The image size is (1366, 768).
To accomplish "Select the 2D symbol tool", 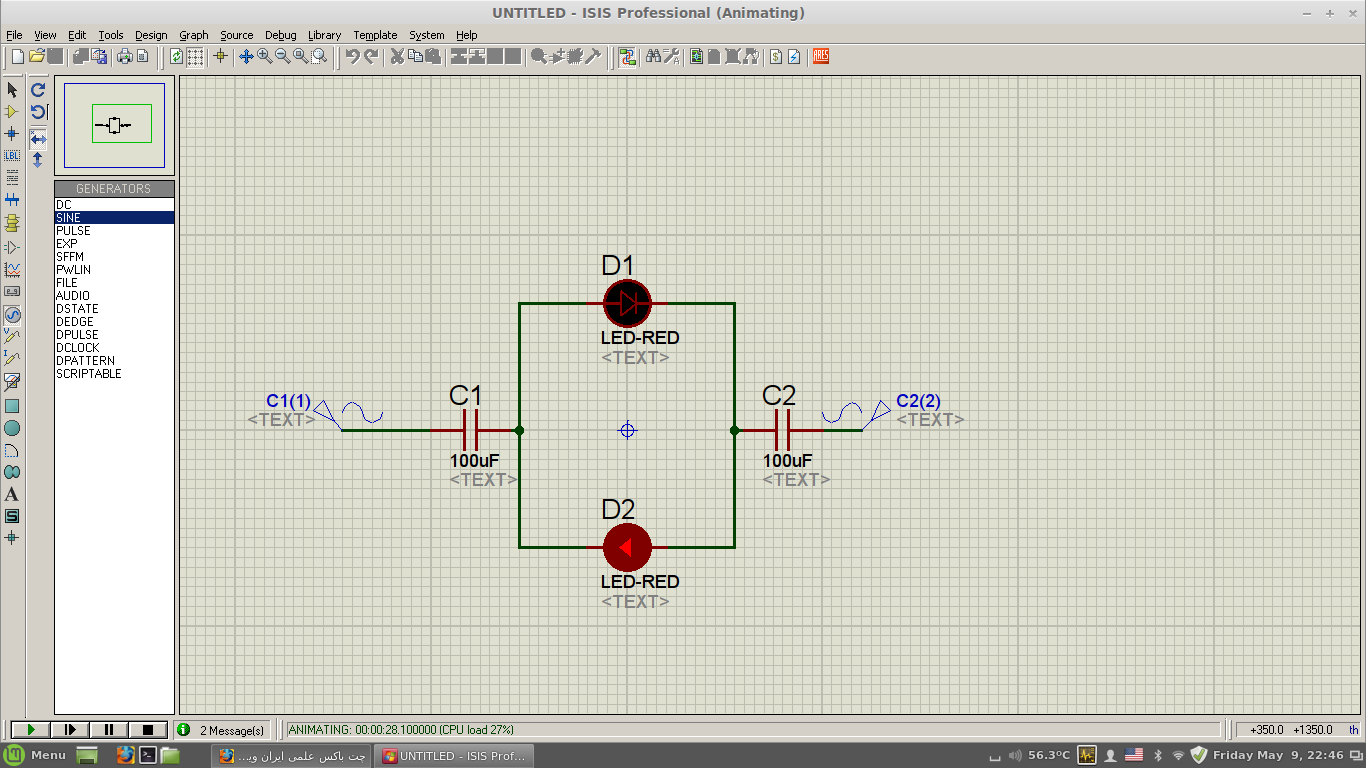I will point(12,516).
